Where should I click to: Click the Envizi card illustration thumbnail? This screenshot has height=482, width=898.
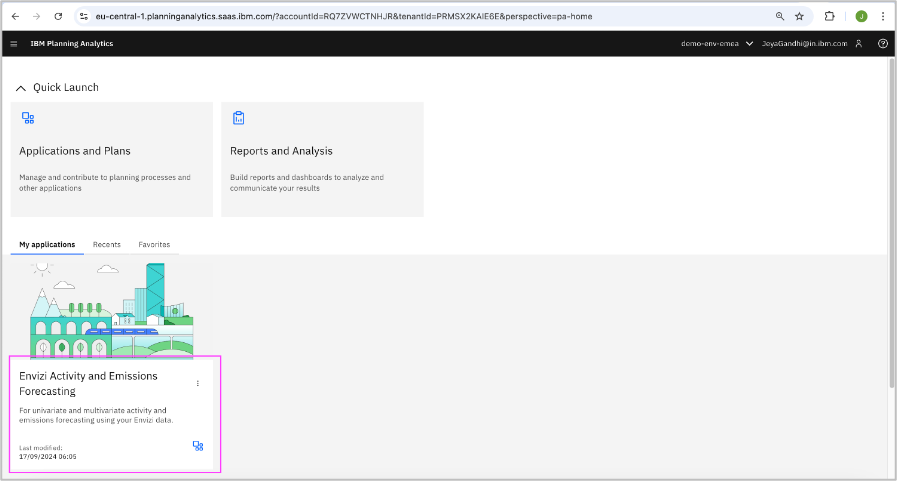(112, 308)
